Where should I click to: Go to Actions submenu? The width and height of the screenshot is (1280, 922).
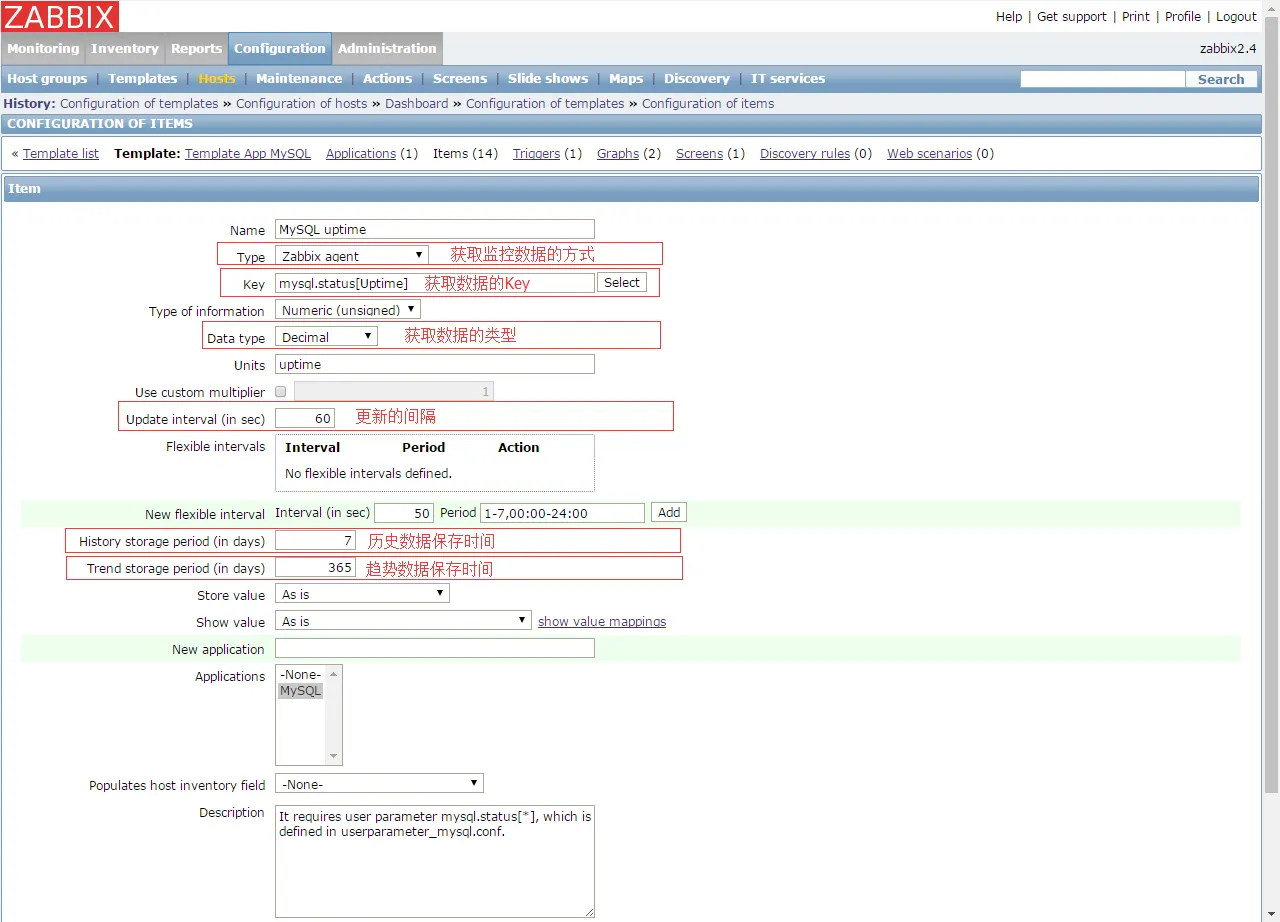388,79
